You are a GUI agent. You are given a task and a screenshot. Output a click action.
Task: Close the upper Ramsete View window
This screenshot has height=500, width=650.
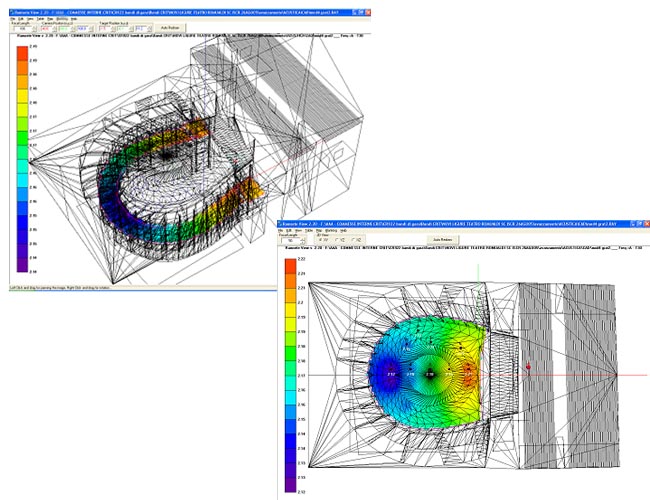pos(368,13)
